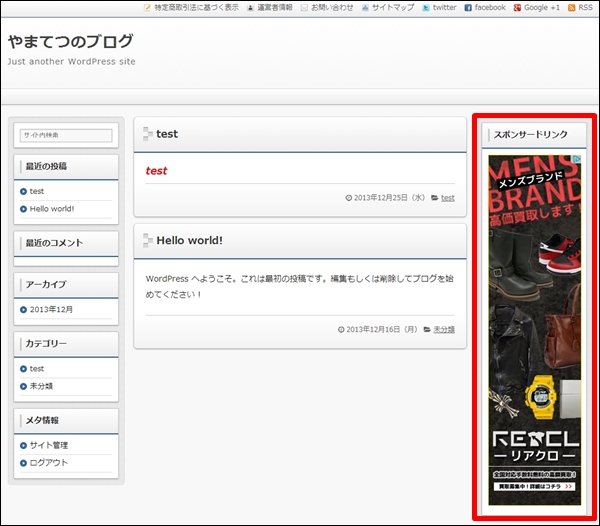The image size is (600, 526).
Task: Open the test post in 最近の投稿
Action: coord(37,191)
